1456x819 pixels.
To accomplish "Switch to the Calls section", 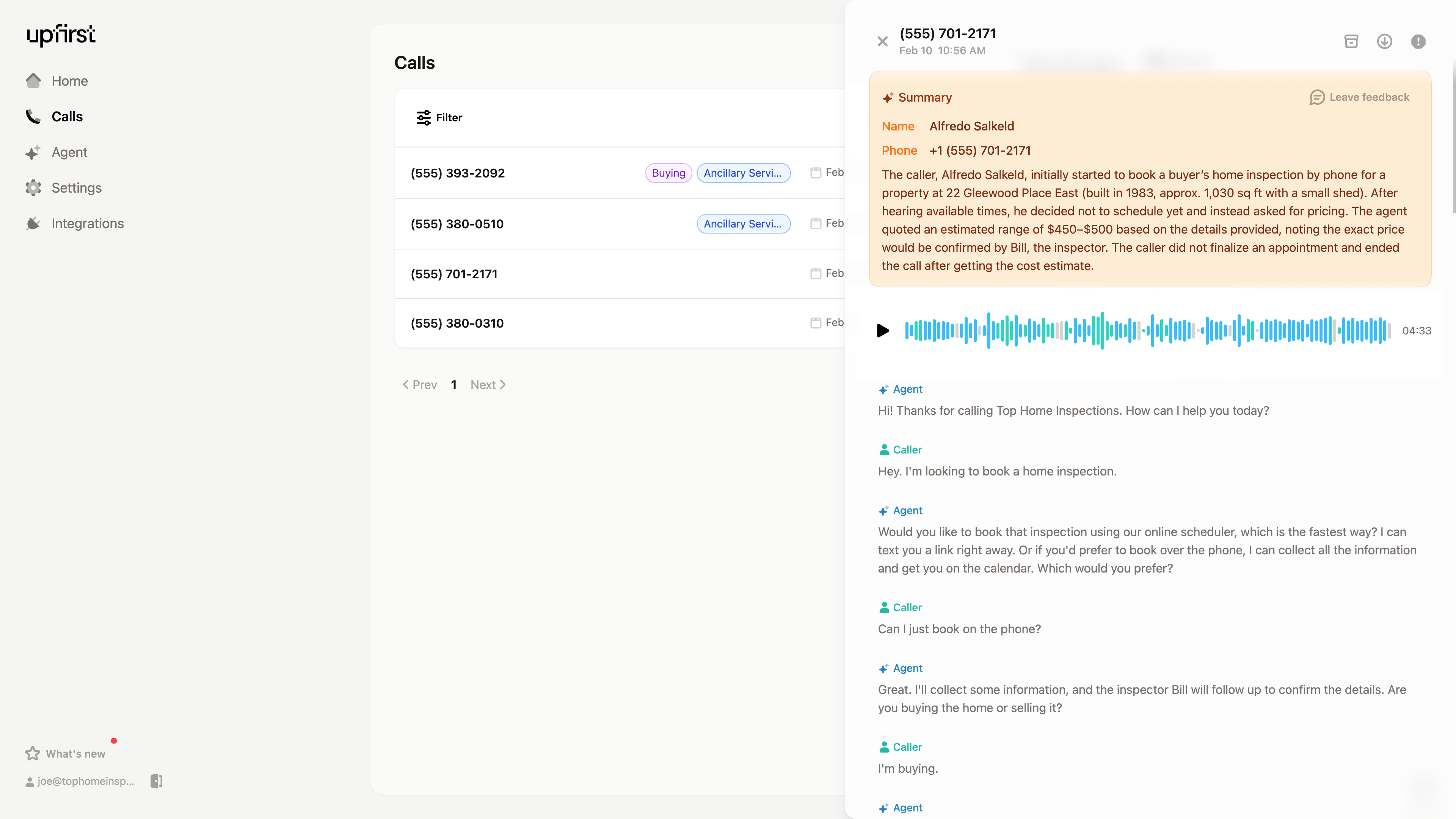I will click(x=67, y=116).
